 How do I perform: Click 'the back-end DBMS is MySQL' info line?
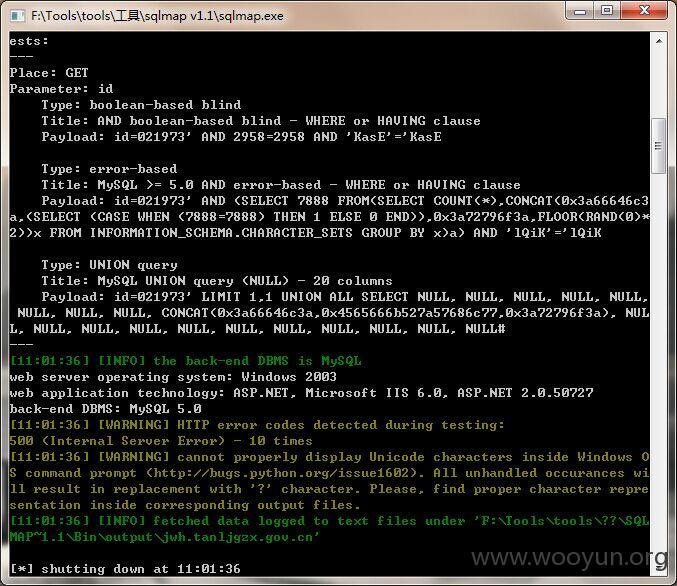186,361
